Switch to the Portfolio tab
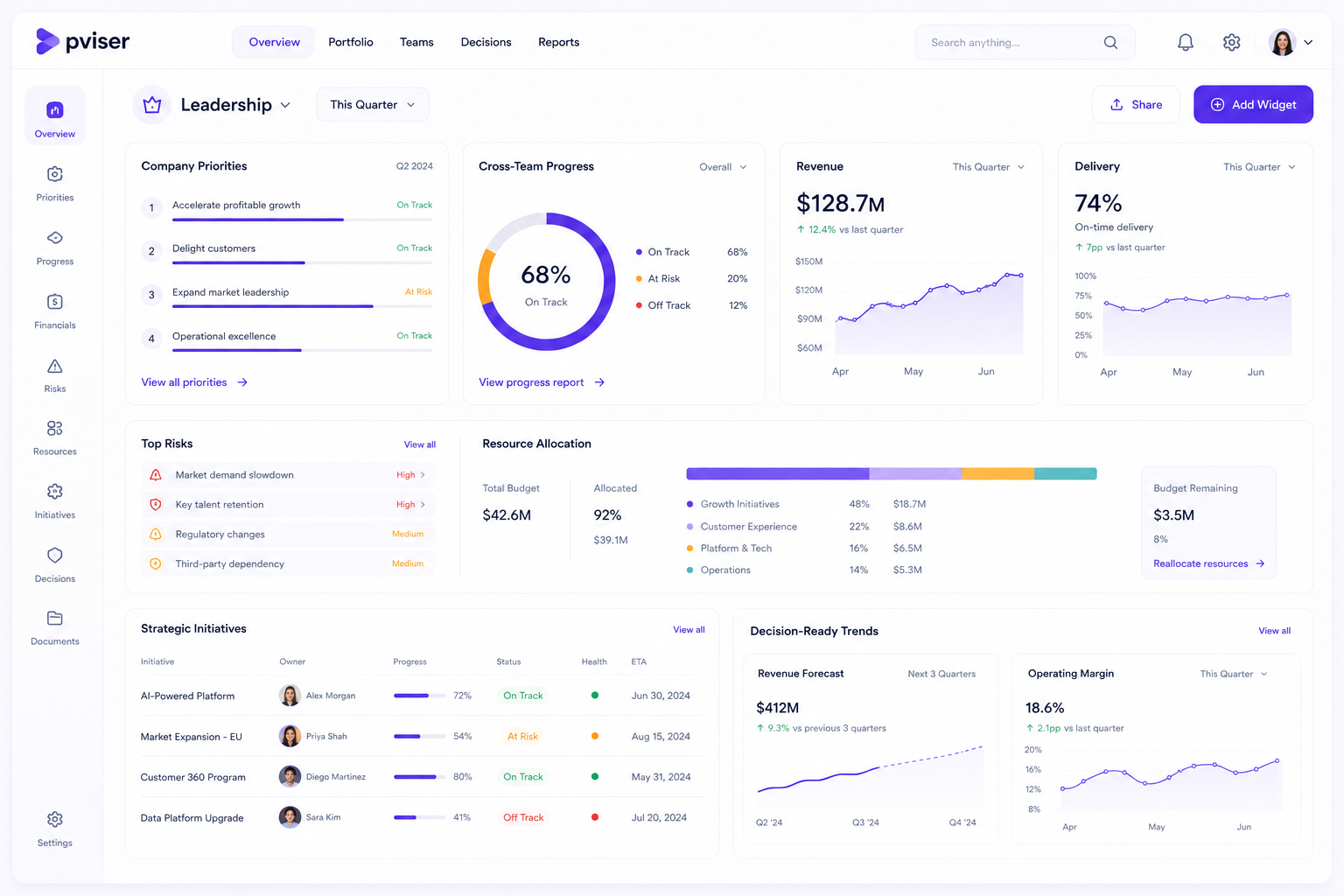 351,42
